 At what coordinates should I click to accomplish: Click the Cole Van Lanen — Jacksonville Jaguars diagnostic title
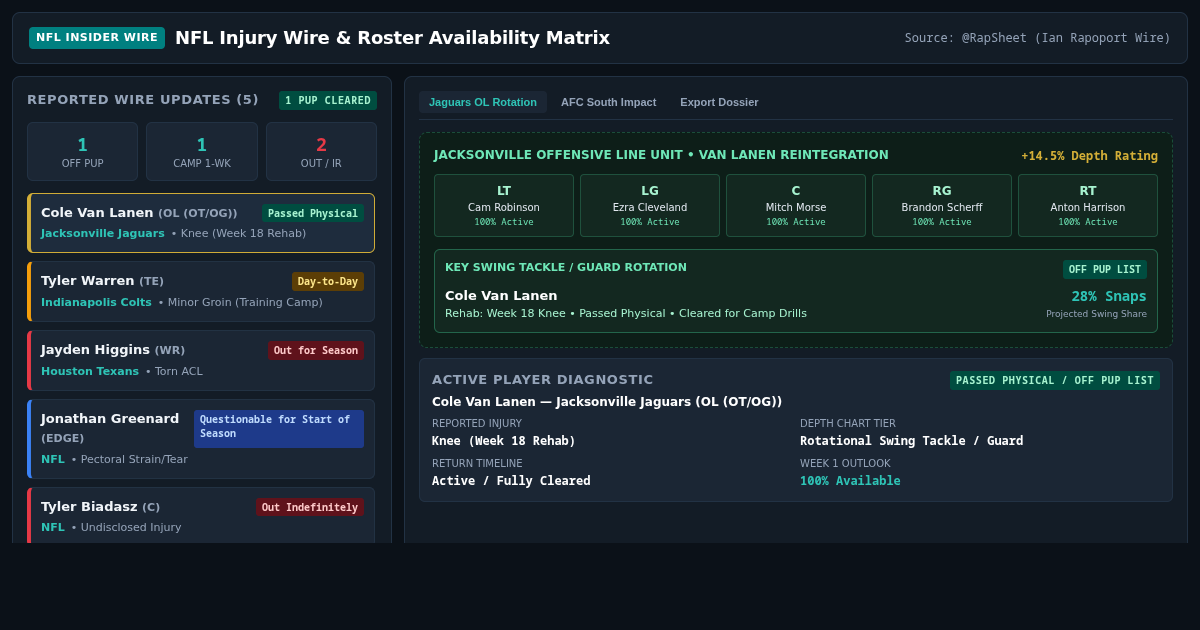click(607, 402)
